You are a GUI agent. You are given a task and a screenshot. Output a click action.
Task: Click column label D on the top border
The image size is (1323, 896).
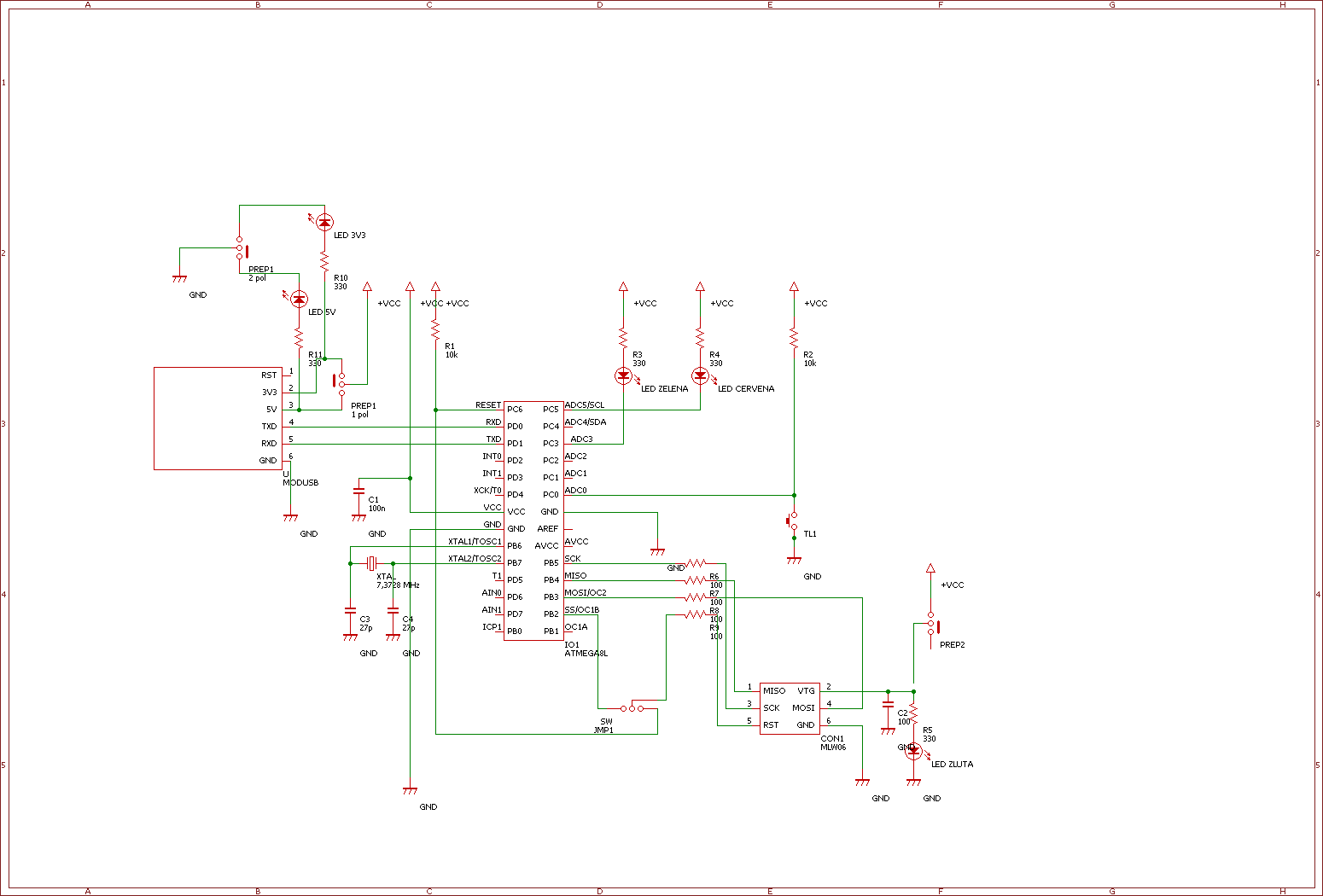pyautogui.click(x=600, y=4)
